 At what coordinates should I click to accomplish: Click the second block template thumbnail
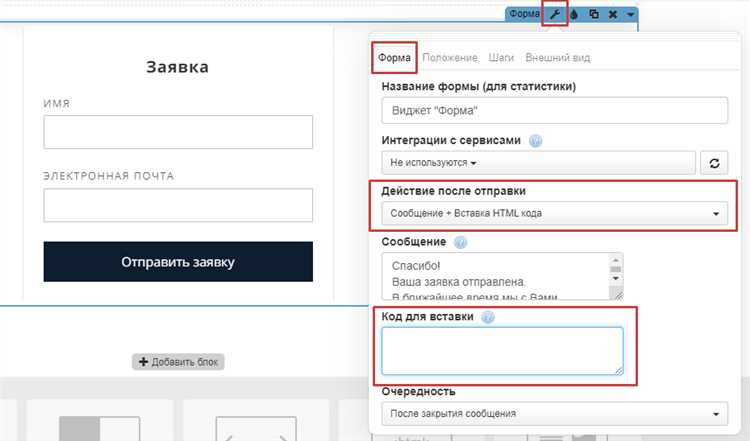(256, 420)
